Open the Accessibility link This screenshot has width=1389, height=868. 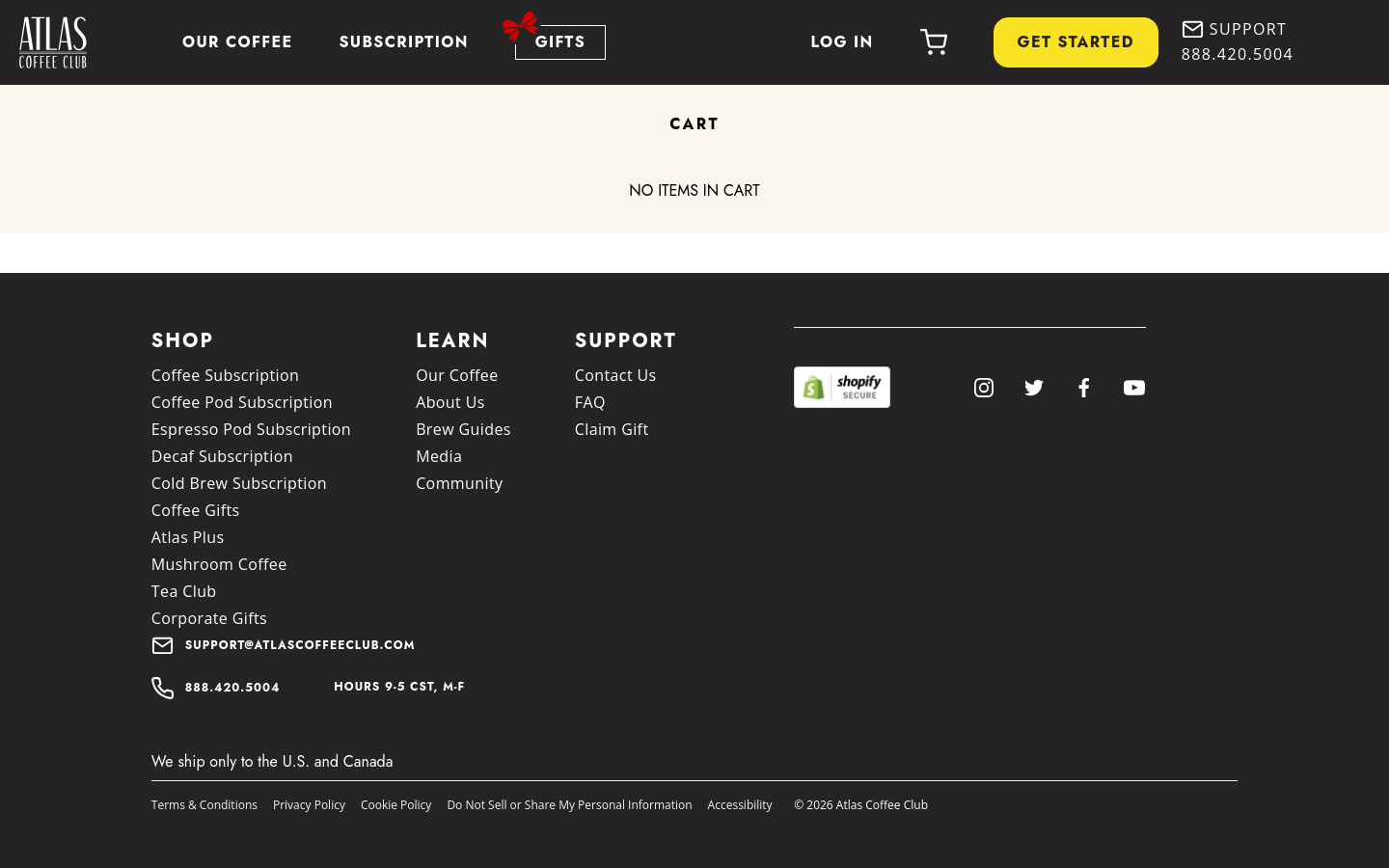pos(740,805)
